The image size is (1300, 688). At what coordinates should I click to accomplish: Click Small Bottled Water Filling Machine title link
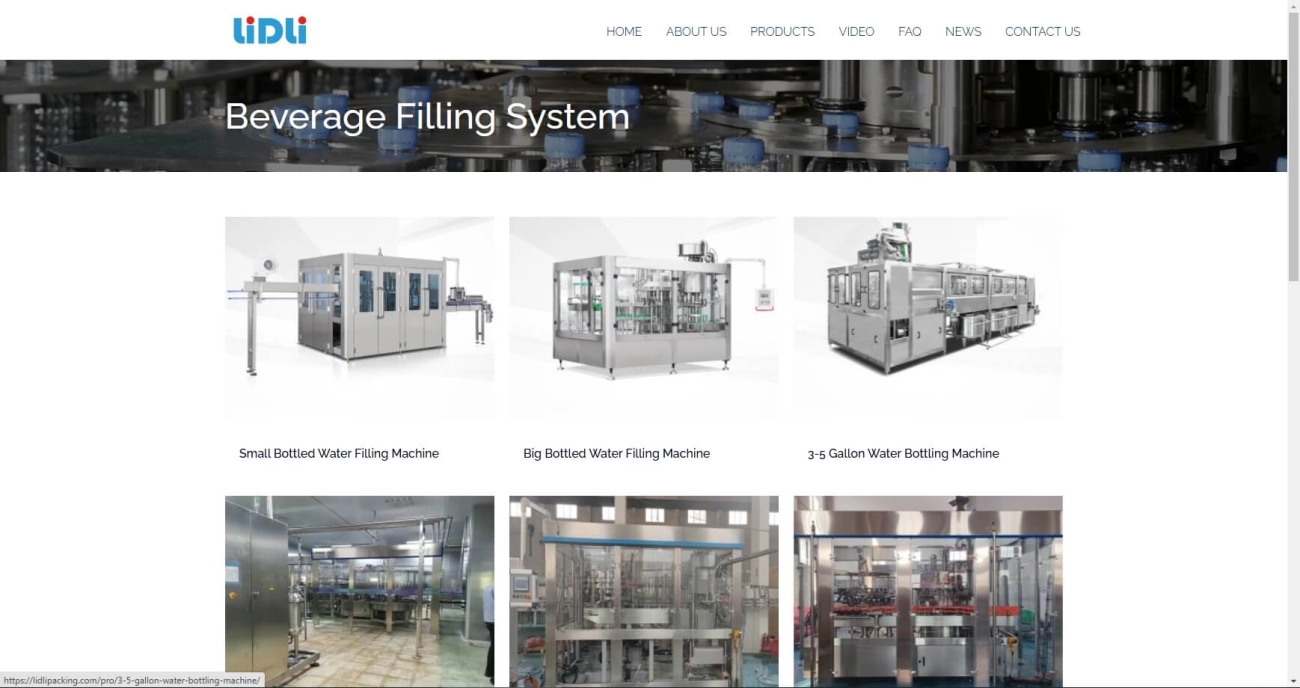339,454
